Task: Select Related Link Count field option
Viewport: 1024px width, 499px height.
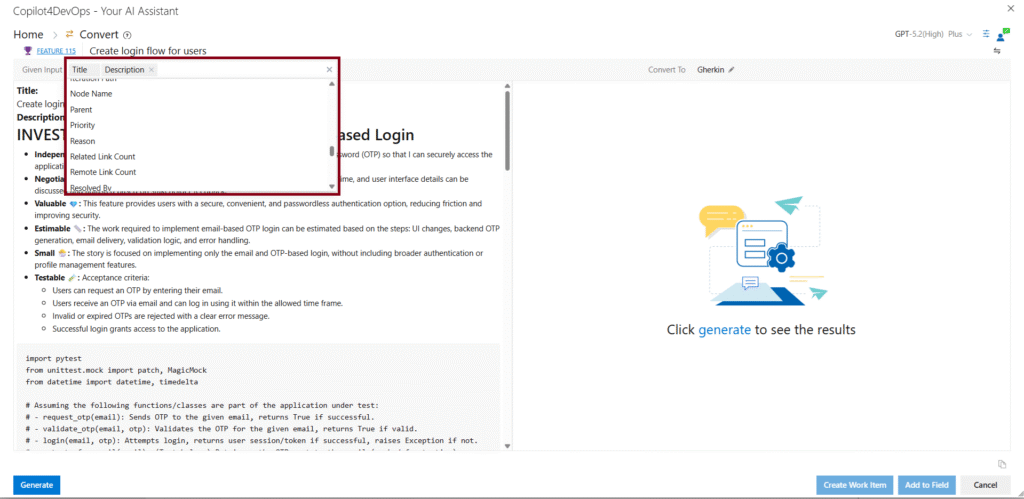Action: tap(103, 157)
